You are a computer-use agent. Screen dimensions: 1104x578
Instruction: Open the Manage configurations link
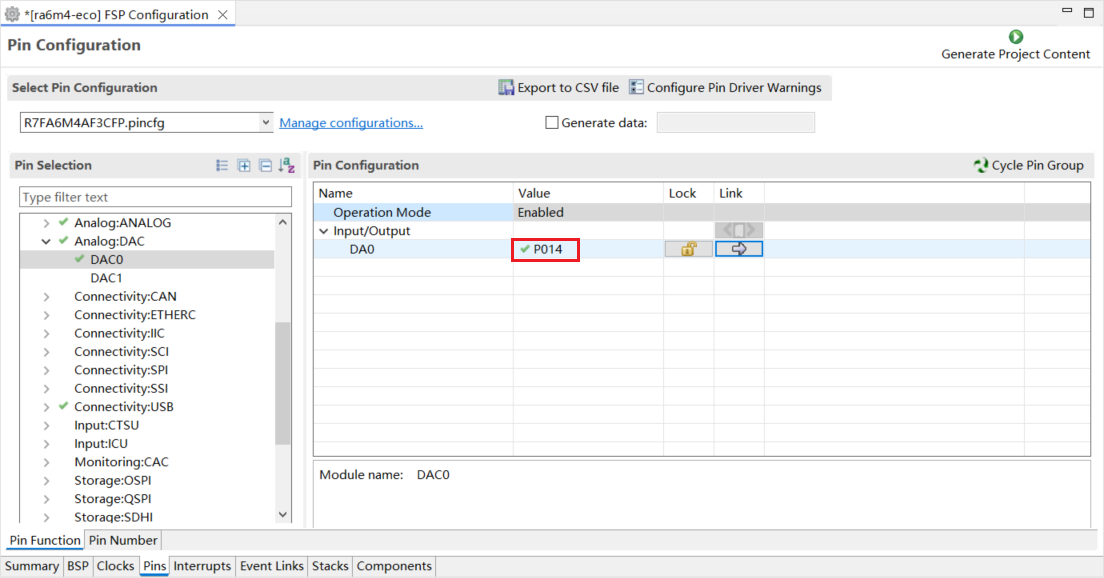[x=351, y=122]
